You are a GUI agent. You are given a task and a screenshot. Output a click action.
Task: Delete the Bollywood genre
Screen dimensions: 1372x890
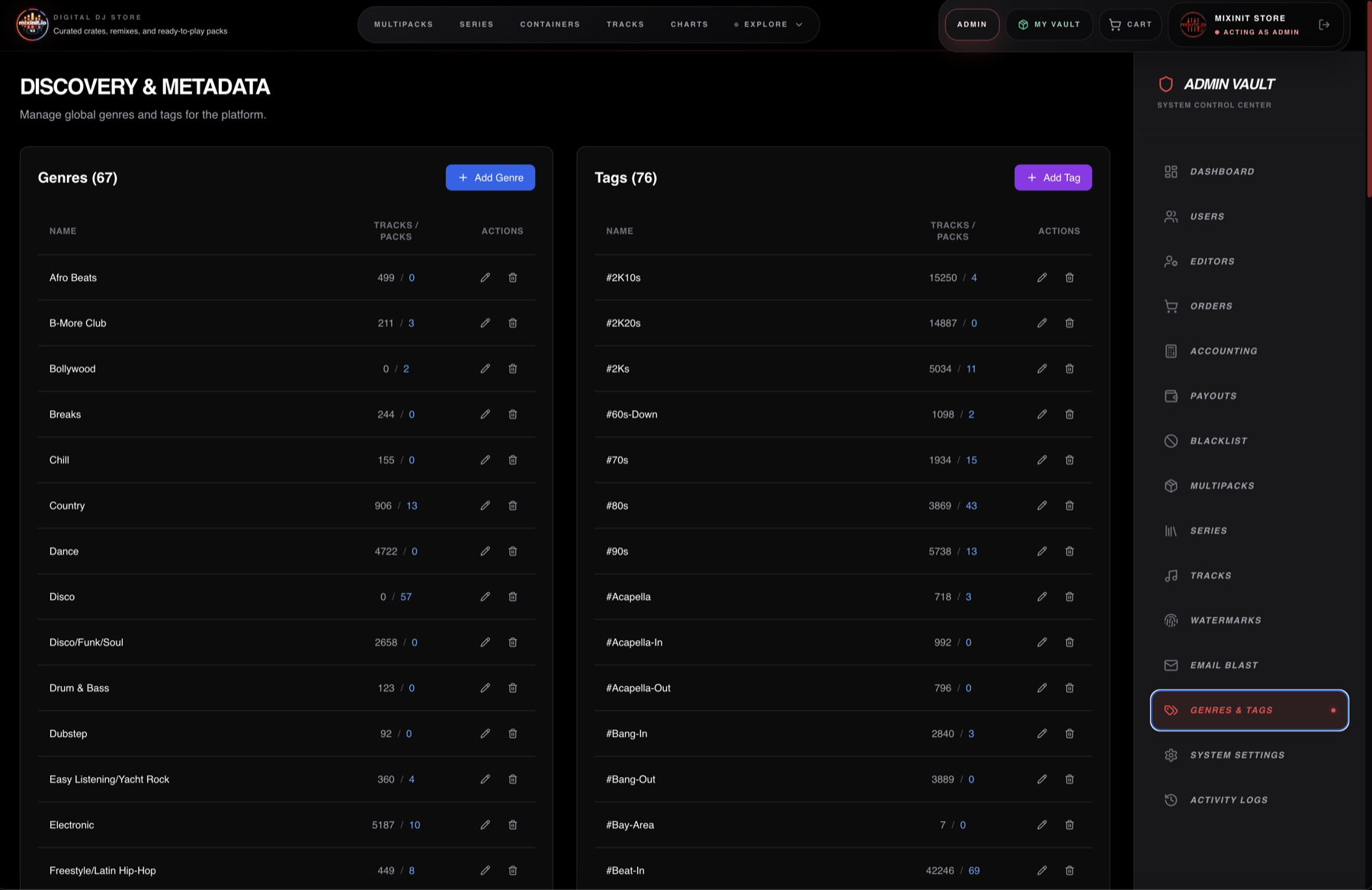512,369
